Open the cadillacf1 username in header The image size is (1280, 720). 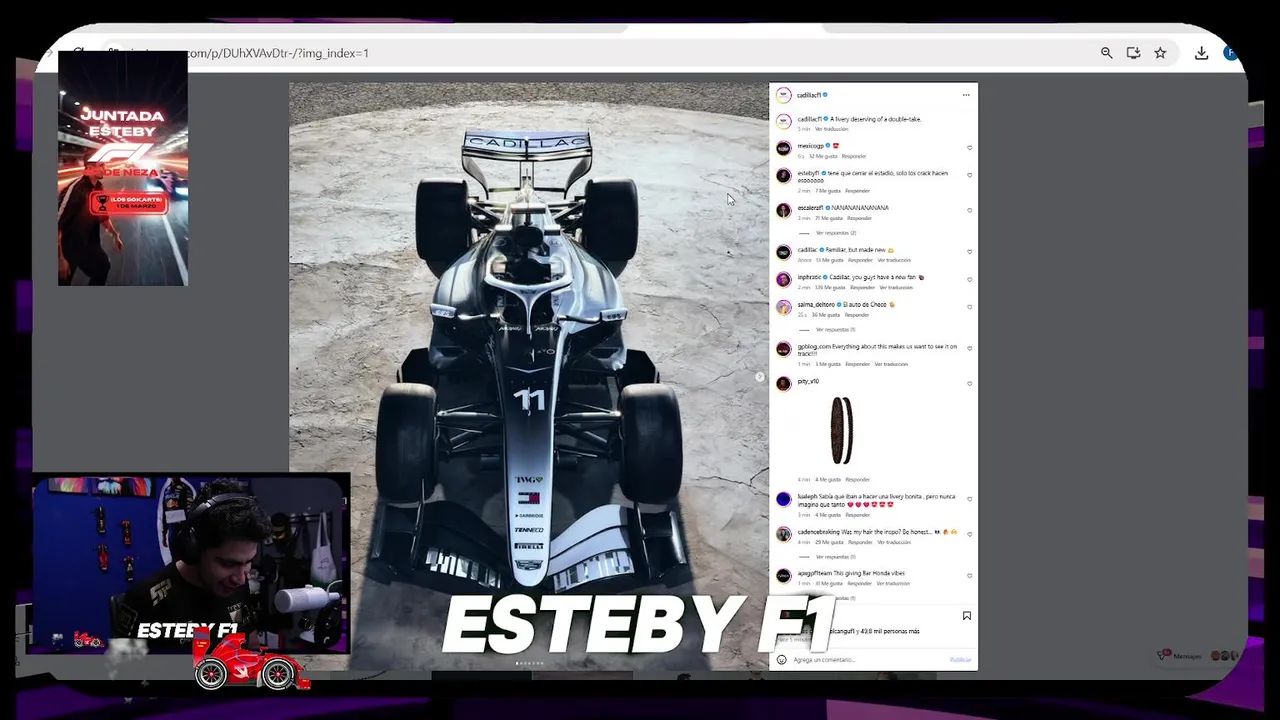coord(809,95)
